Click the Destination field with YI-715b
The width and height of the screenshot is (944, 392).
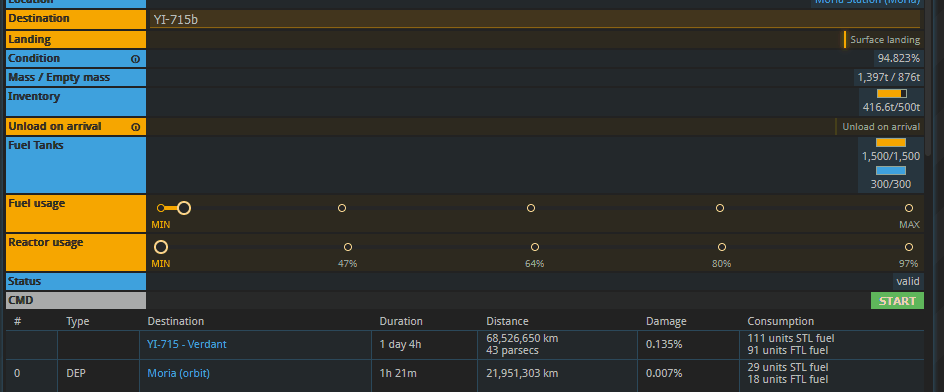pyautogui.click(x=535, y=19)
